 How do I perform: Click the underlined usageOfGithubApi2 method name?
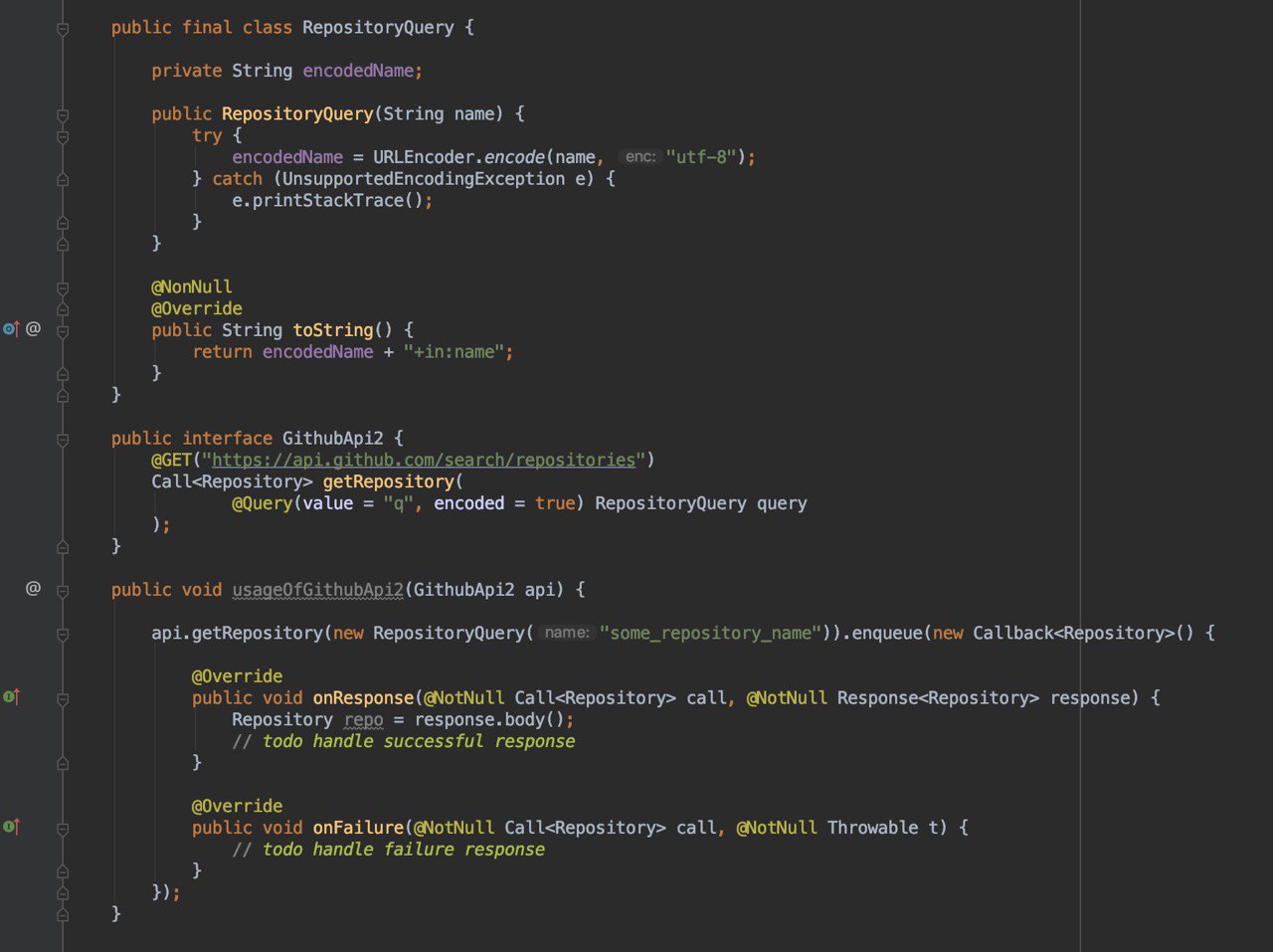tap(318, 590)
